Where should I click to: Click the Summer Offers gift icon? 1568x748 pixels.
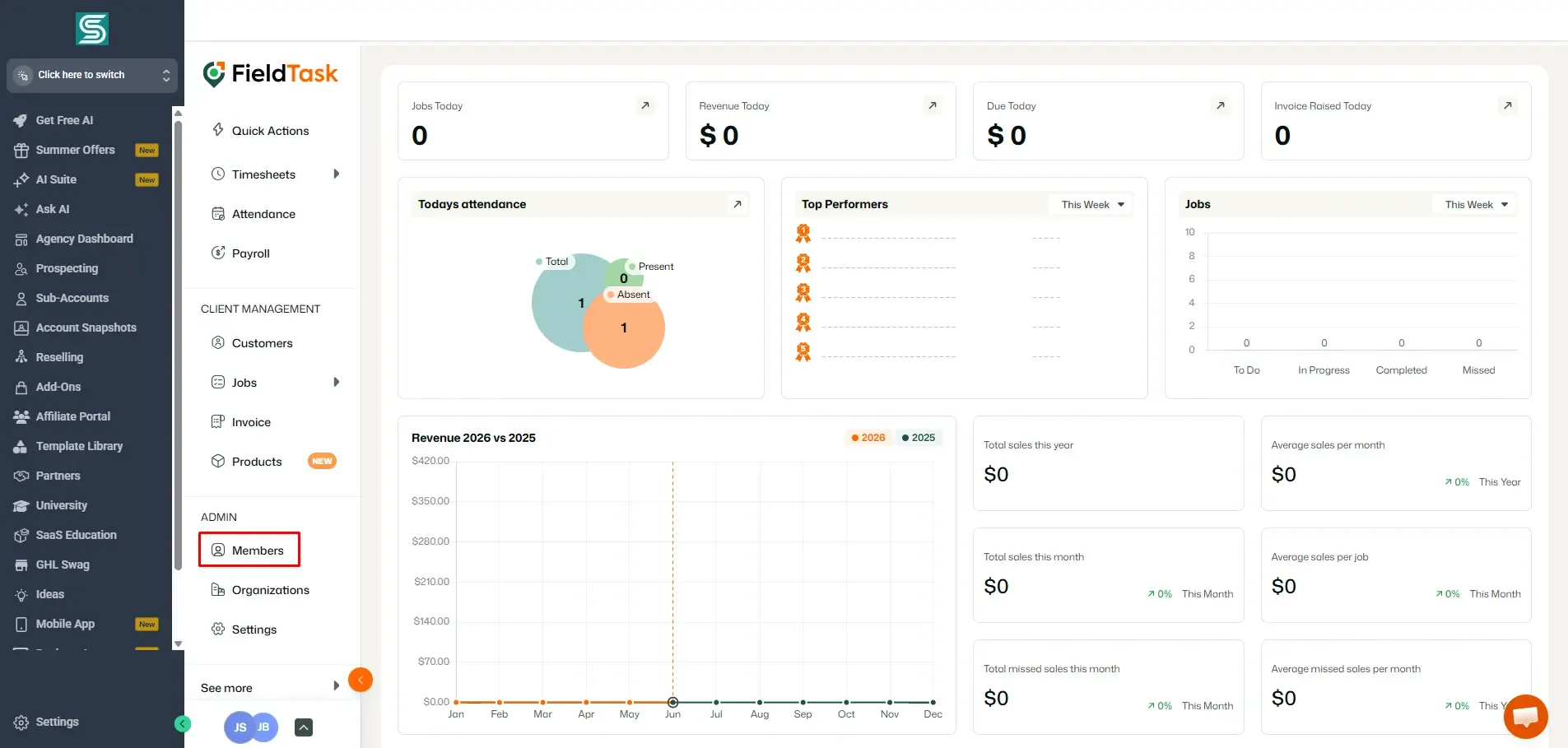point(21,150)
